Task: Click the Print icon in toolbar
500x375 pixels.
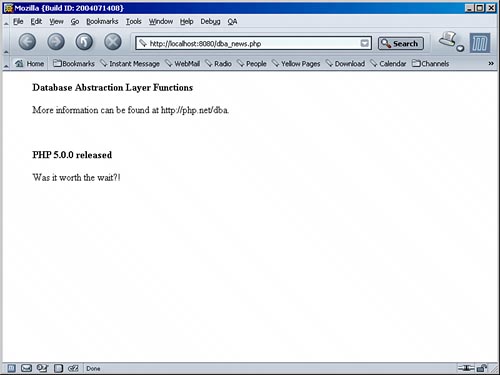Action: tap(448, 39)
